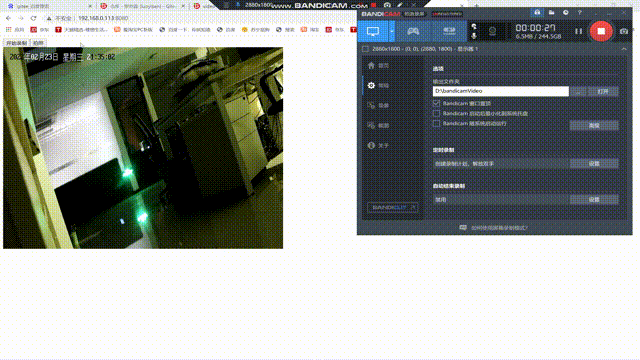Open the clock scheduler icon in title bar
The image size is (640, 360).
click(x=565, y=13)
